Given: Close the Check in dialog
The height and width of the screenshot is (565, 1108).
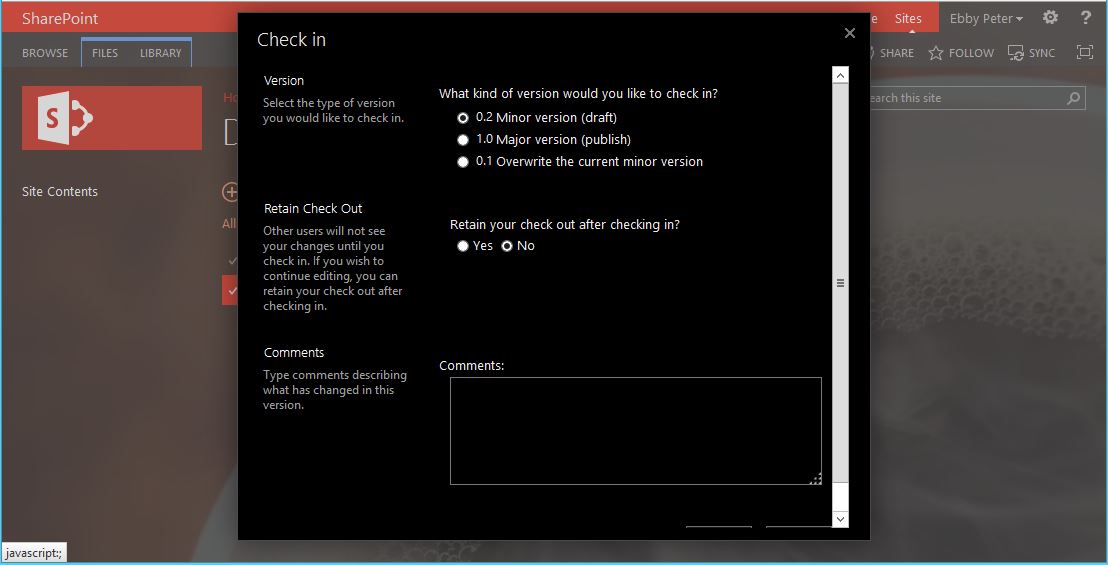Looking at the screenshot, I should pos(849,33).
